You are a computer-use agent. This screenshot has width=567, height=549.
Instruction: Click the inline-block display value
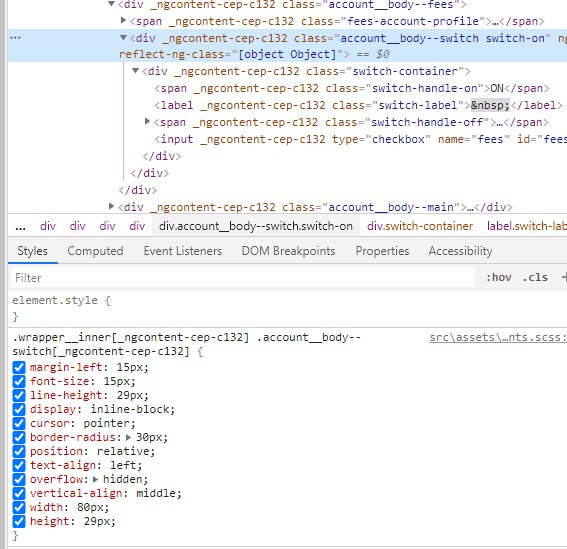[x=129, y=409]
